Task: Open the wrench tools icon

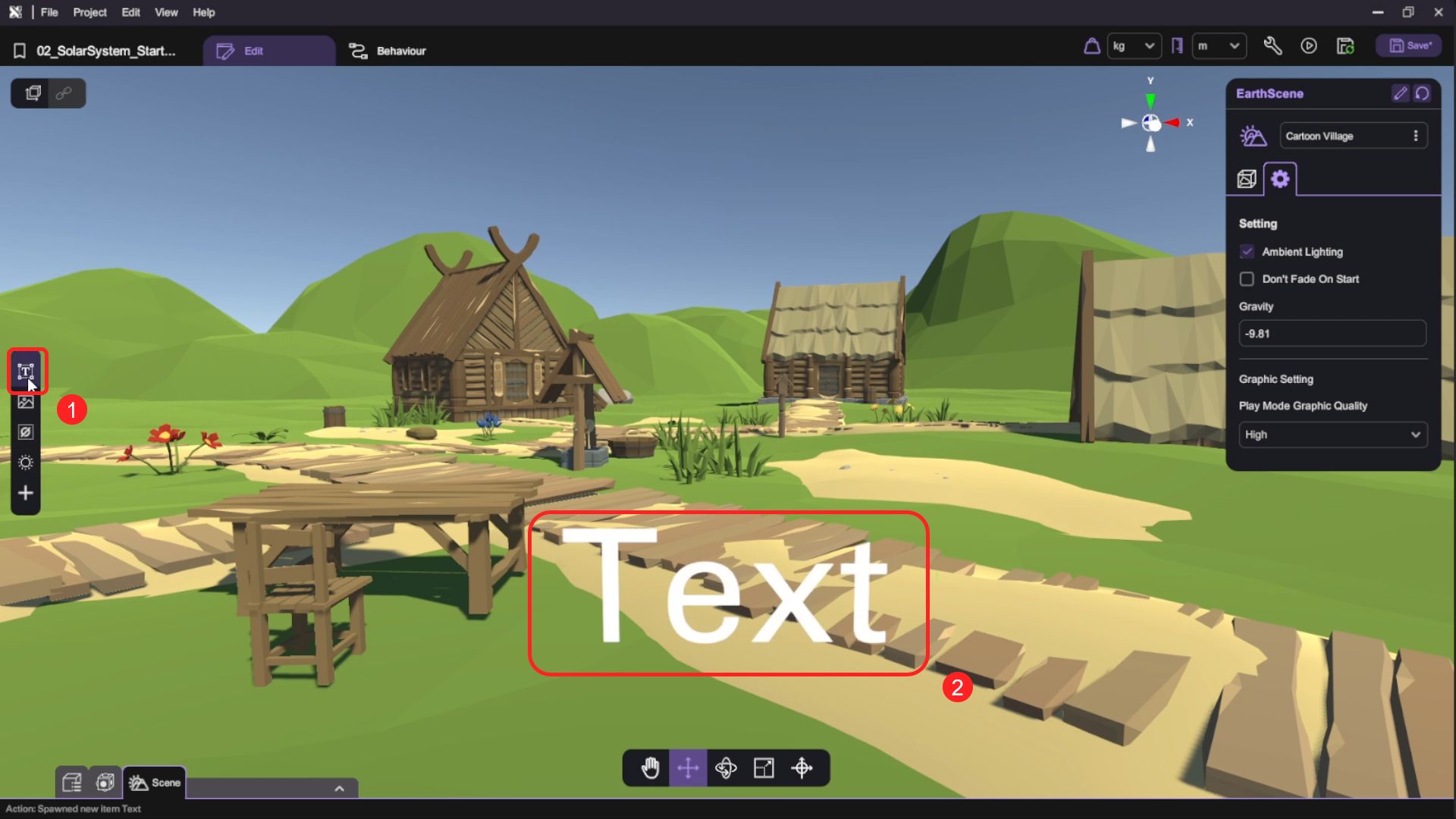Action: (x=1272, y=46)
